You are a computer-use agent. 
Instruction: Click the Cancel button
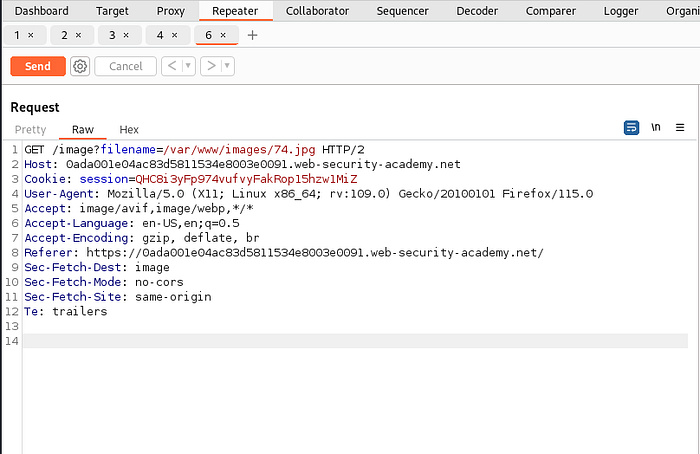coord(125,66)
